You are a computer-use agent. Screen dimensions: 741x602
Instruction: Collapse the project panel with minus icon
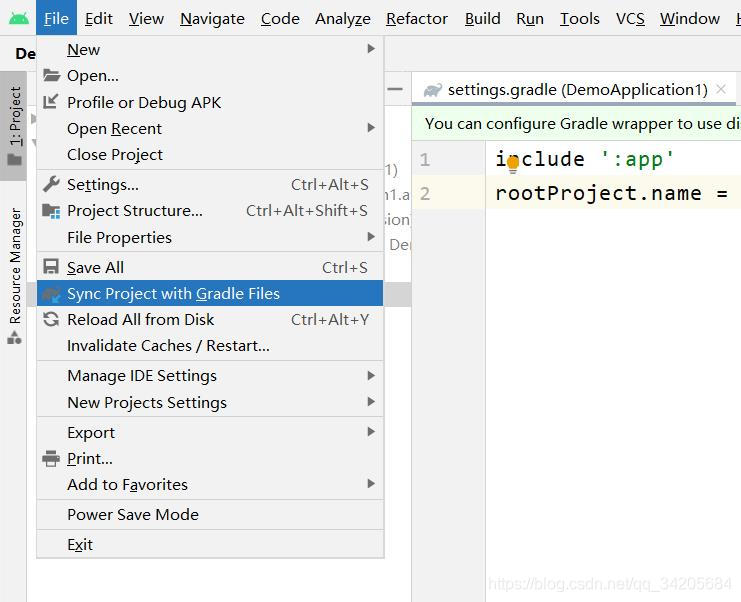(x=395, y=88)
